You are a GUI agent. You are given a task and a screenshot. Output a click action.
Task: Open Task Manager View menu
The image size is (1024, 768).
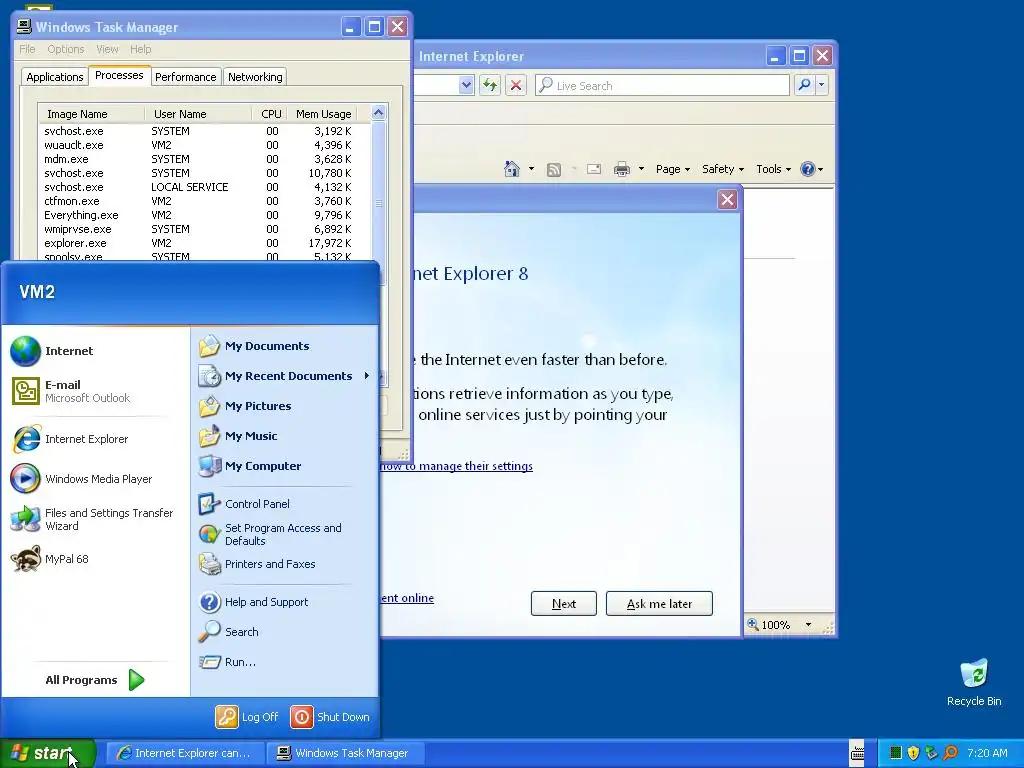click(x=107, y=49)
